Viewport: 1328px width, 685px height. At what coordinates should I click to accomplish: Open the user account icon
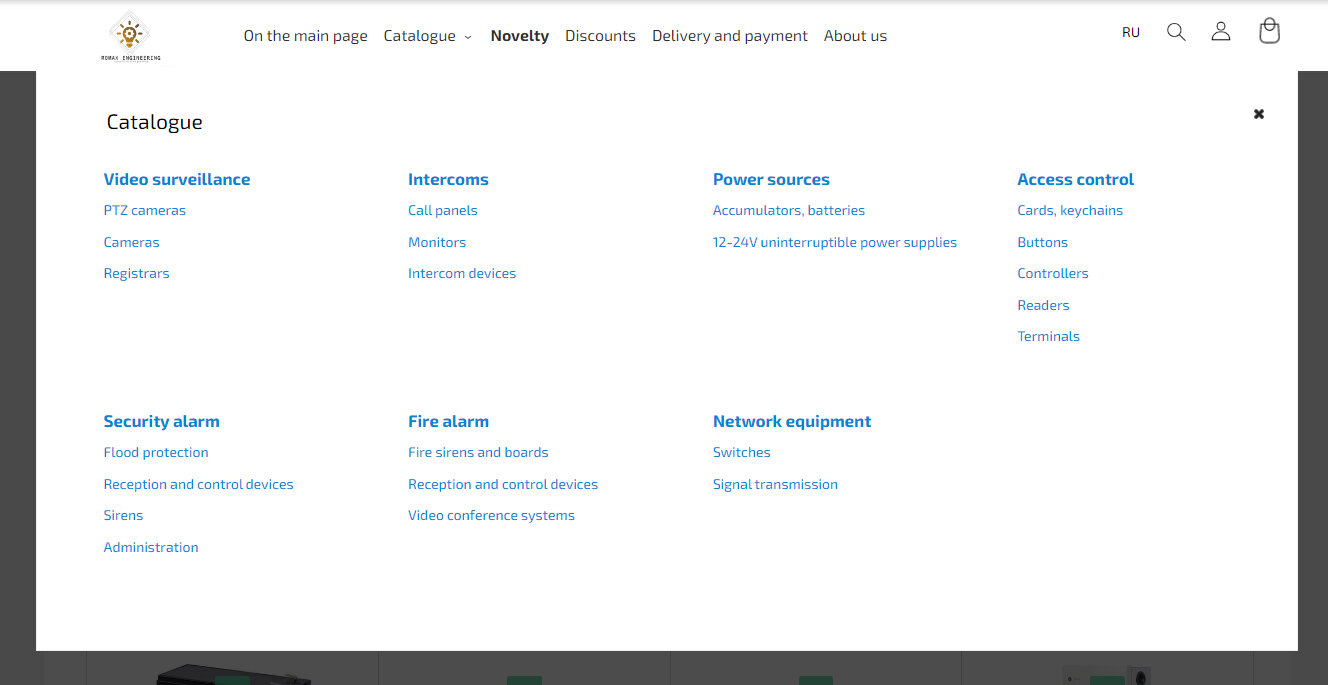pos(1220,32)
